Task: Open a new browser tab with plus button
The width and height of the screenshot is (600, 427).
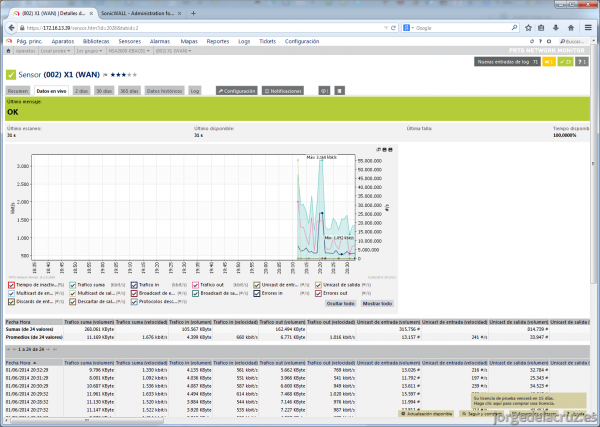Action: pyautogui.click(x=193, y=13)
